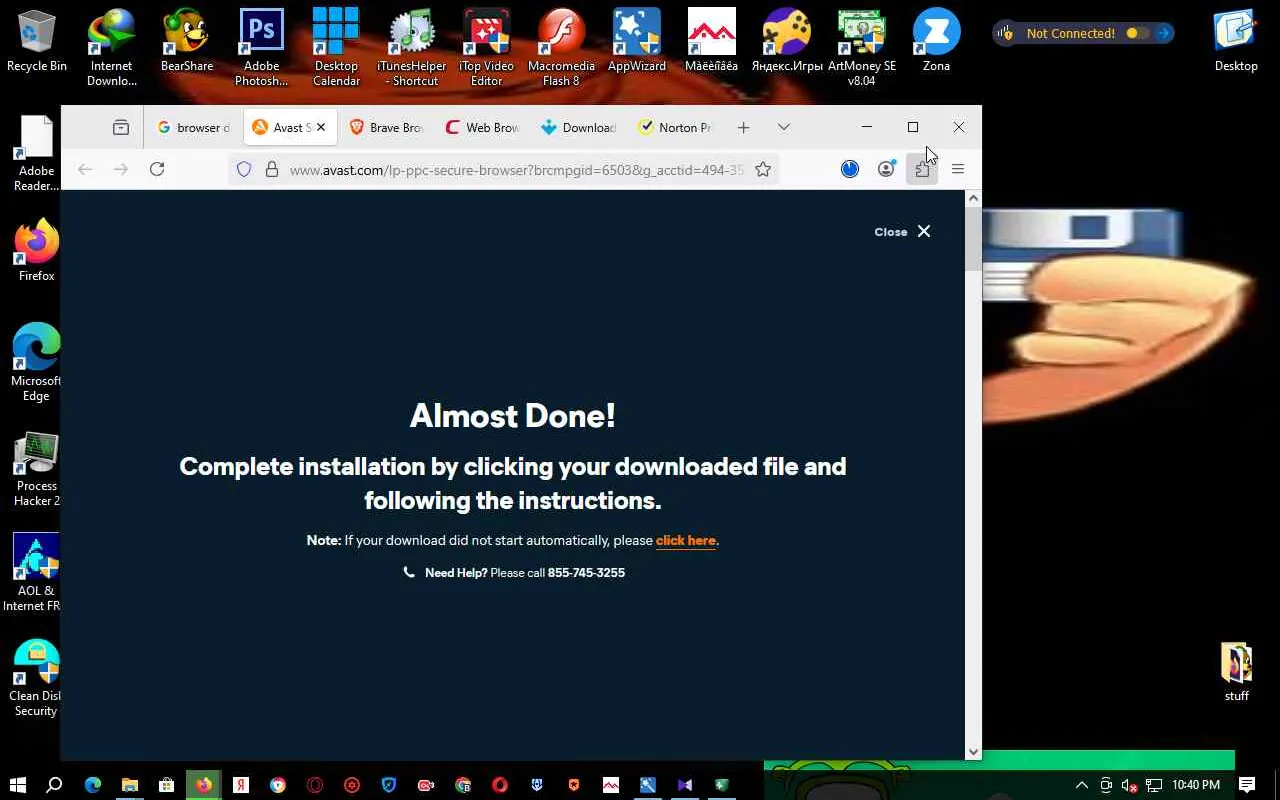
Task: Open the BearShare desktop shortcut
Action: coord(187,41)
